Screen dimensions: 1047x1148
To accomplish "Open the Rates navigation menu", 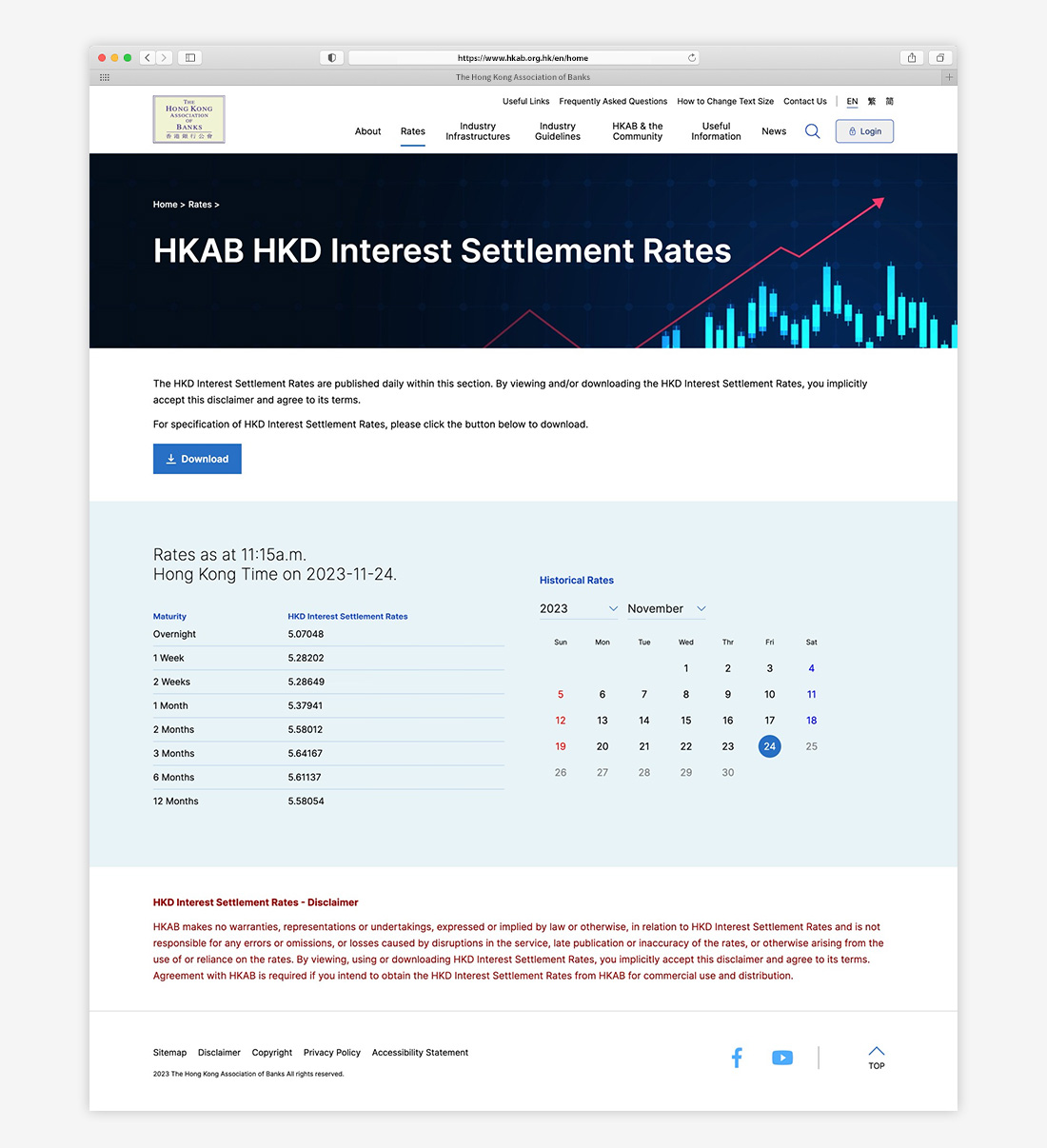I will pos(413,131).
